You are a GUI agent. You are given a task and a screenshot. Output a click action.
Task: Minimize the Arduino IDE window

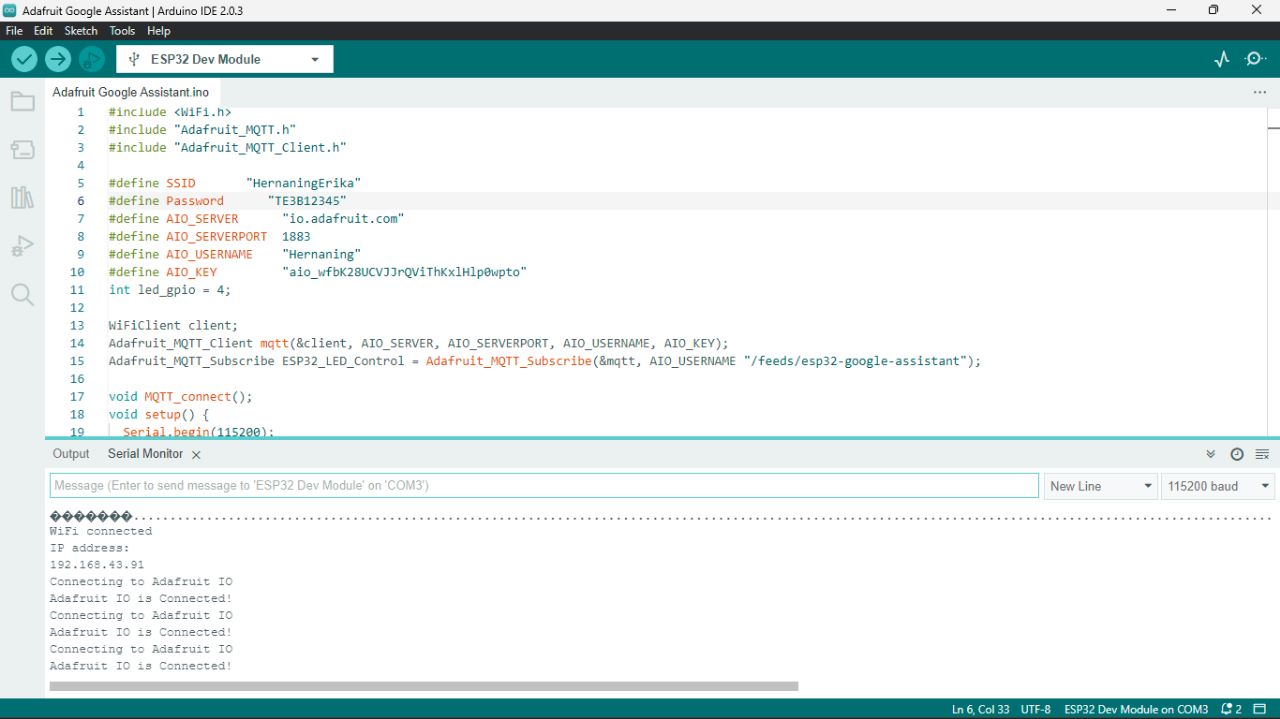point(1170,10)
